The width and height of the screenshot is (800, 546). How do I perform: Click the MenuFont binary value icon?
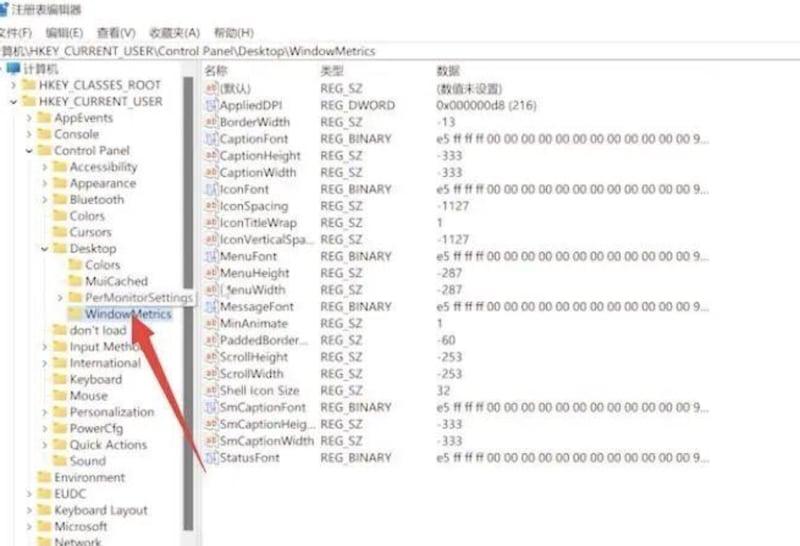(211, 256)
